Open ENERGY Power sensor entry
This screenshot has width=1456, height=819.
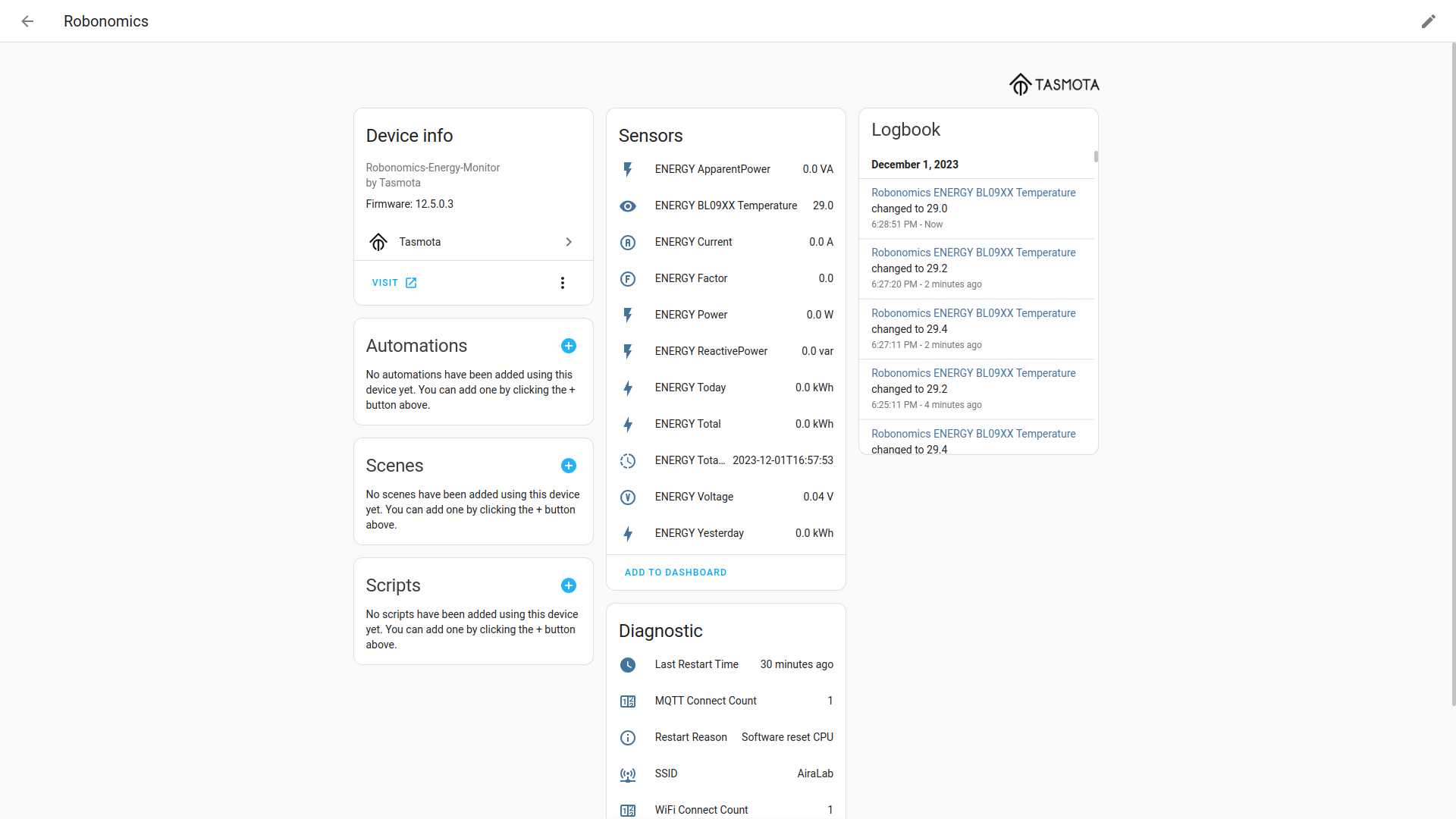pos(726,315)
